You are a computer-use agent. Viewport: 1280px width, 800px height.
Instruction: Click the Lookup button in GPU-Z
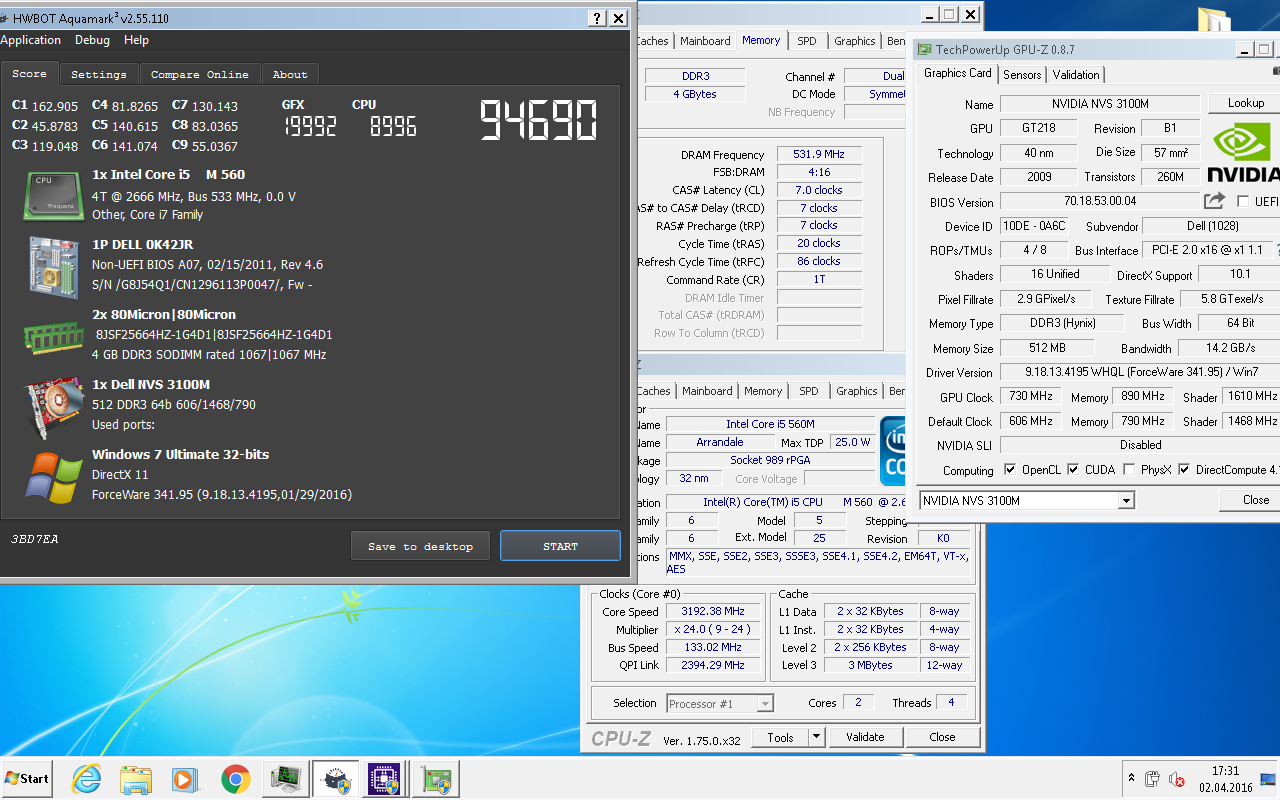[x=1246, y=103]
